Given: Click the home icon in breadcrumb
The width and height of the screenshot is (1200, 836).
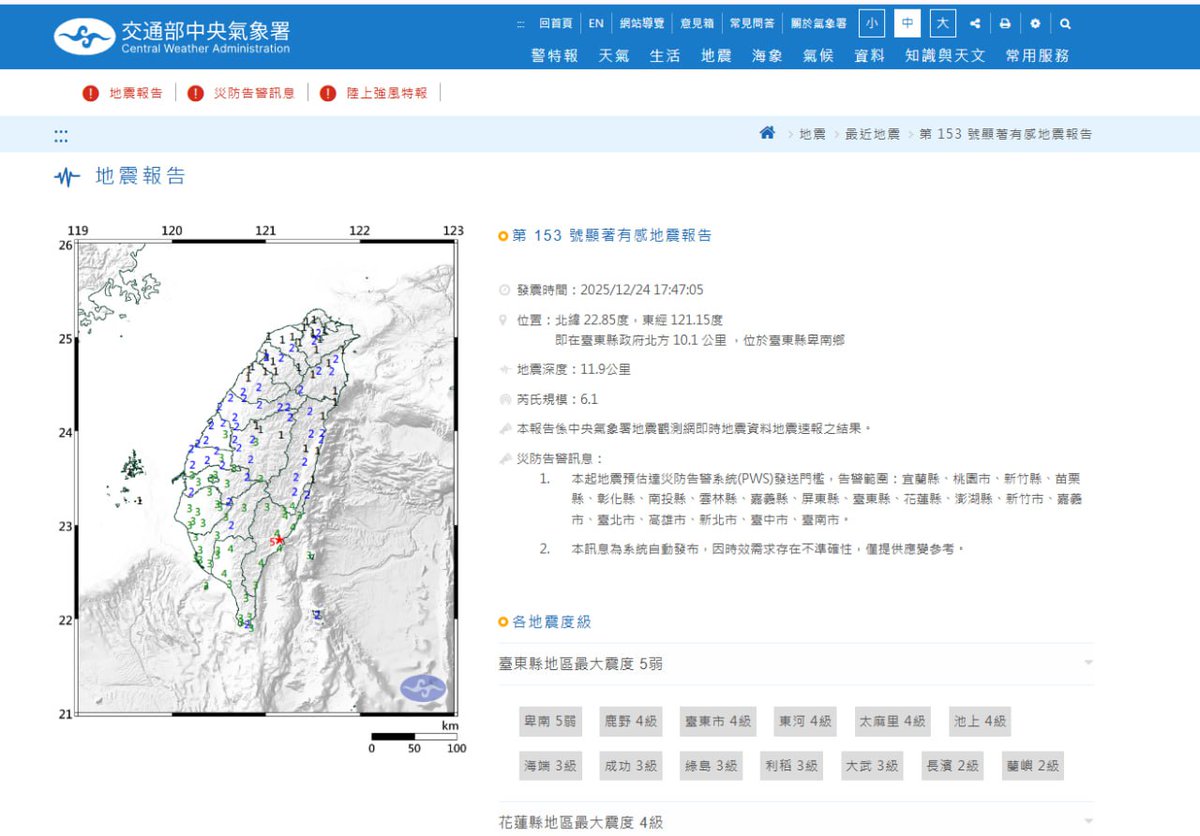Looking at the screenshot, I should (767, 133).
